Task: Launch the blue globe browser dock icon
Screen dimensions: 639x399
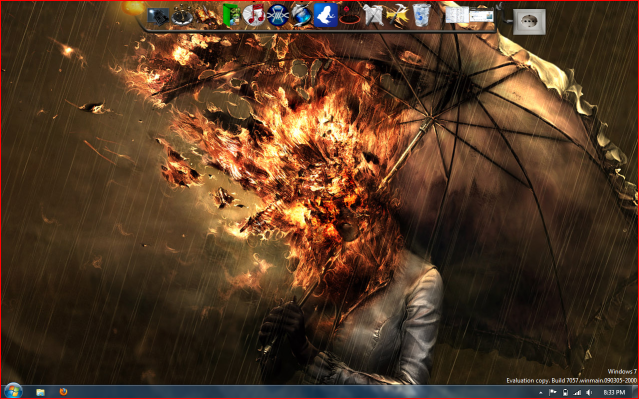Action: [x=301, y=15]
